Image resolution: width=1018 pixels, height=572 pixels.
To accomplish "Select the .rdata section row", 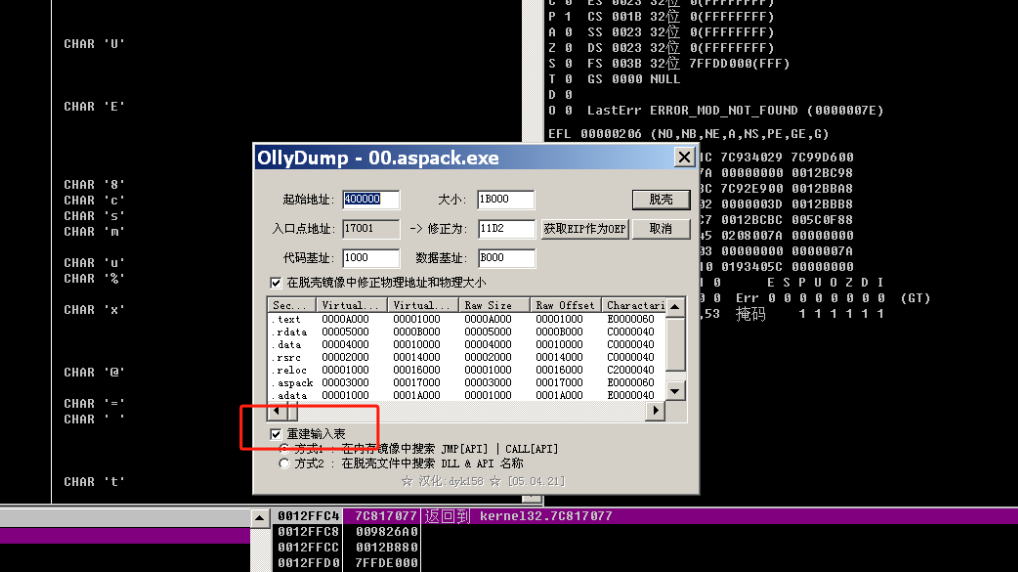I will [x=467, y=332].
